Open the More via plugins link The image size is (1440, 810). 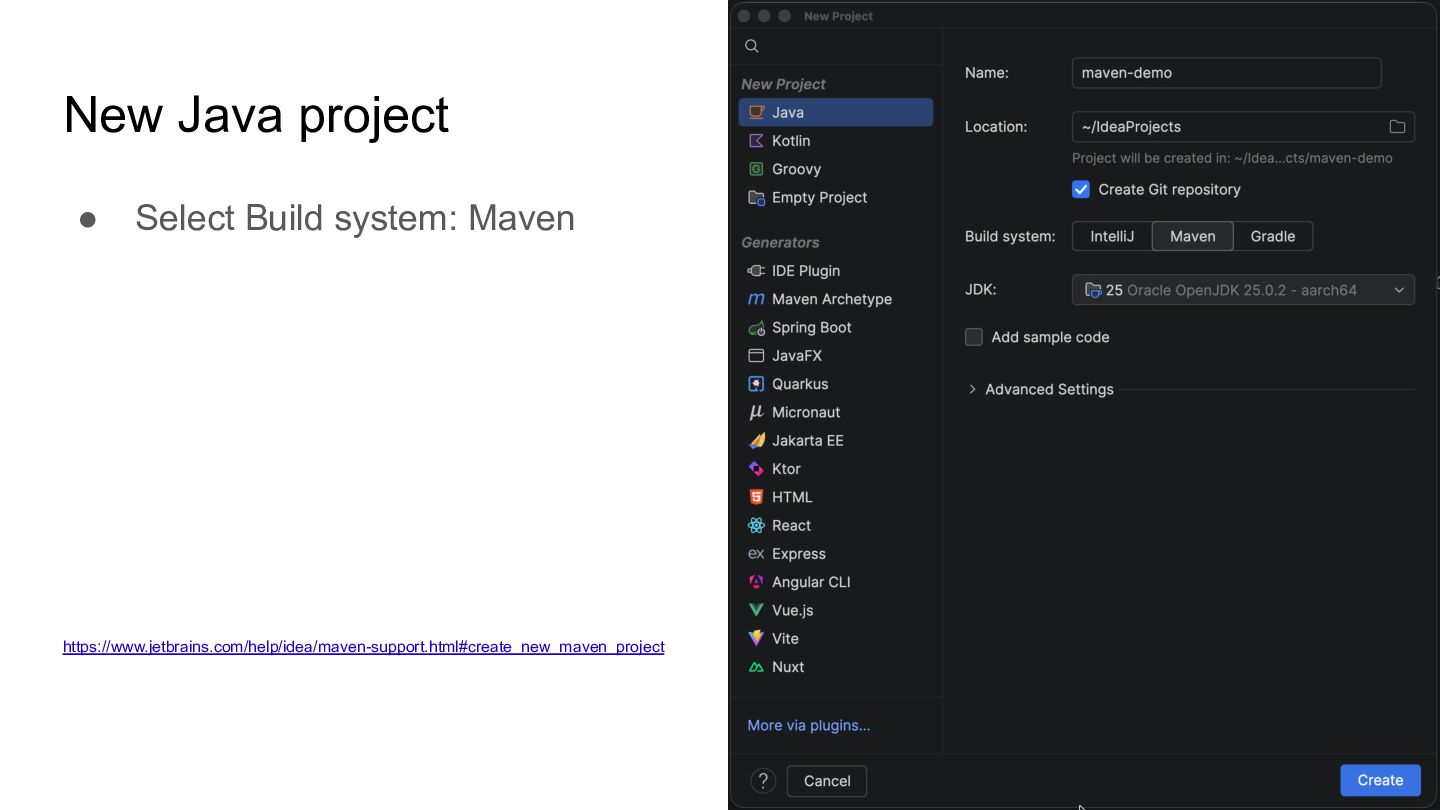(x=808, y=726)
